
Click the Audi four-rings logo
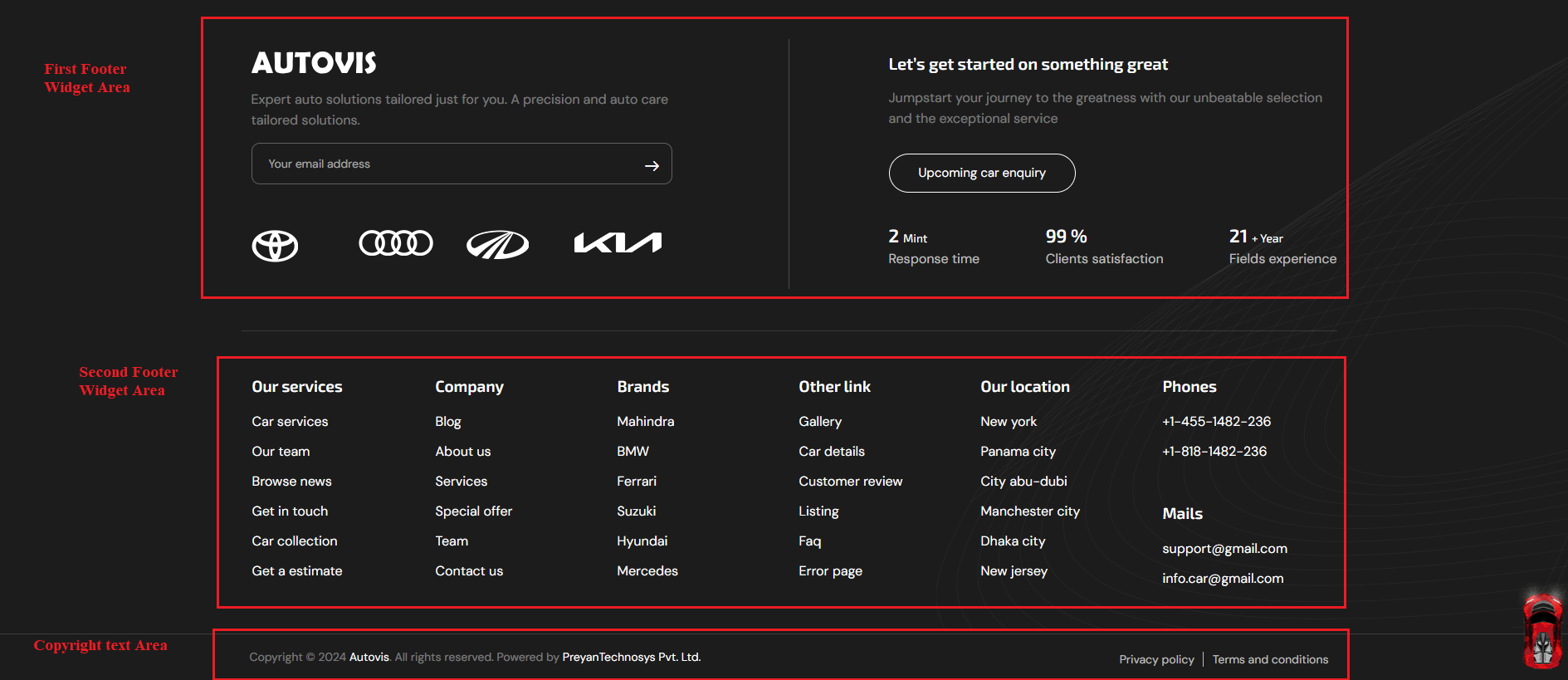396,243
